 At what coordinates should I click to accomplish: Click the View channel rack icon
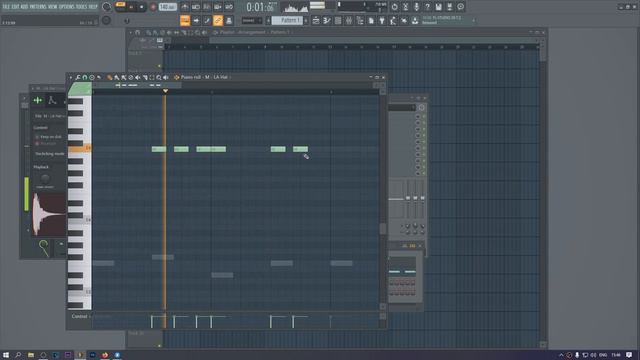pos(338,20)
